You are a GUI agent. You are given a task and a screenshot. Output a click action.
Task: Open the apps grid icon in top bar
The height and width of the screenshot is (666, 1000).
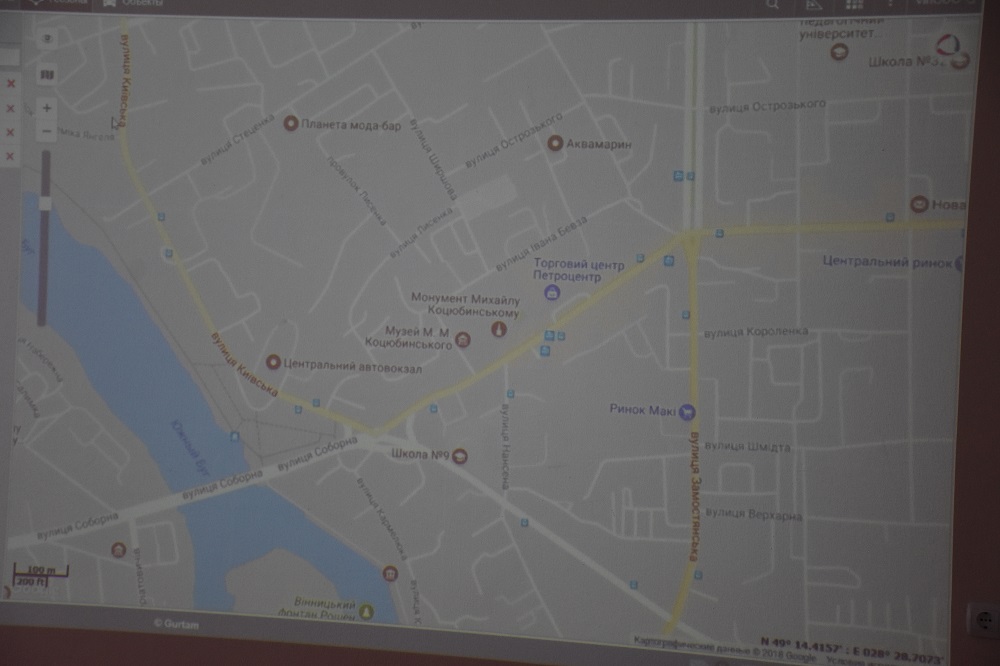pos(855,4)
